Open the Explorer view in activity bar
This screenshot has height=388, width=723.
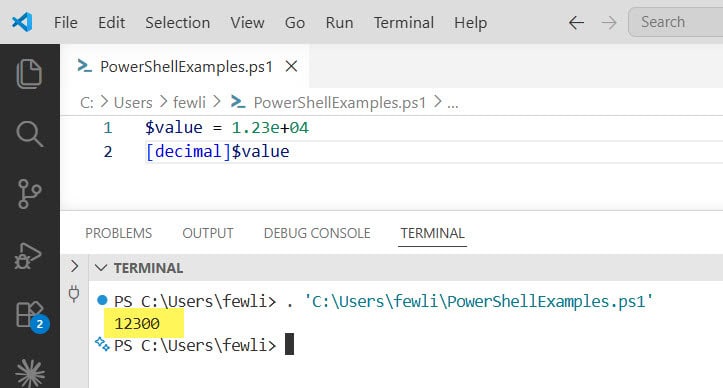pyautogui.click(x=30, y=74)
